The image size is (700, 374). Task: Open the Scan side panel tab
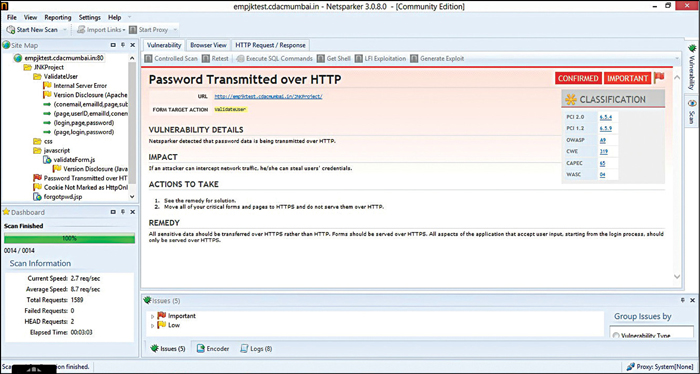point(692,112)
